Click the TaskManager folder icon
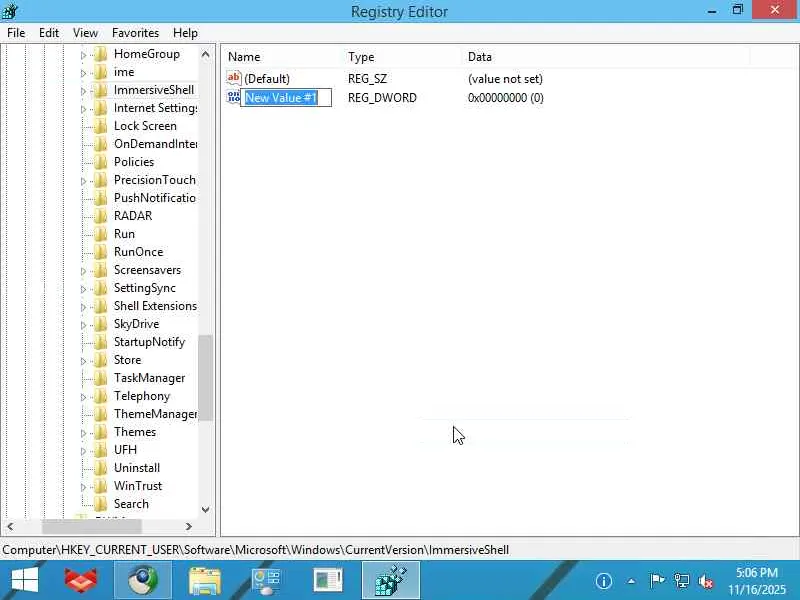Image resolution: width=800 pixels, height=600 pixels. [x=101, y=378]
